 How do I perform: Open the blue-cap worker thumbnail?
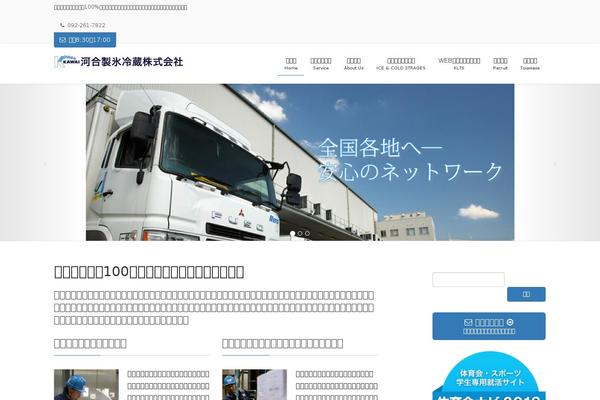click(x=86, y=384)
